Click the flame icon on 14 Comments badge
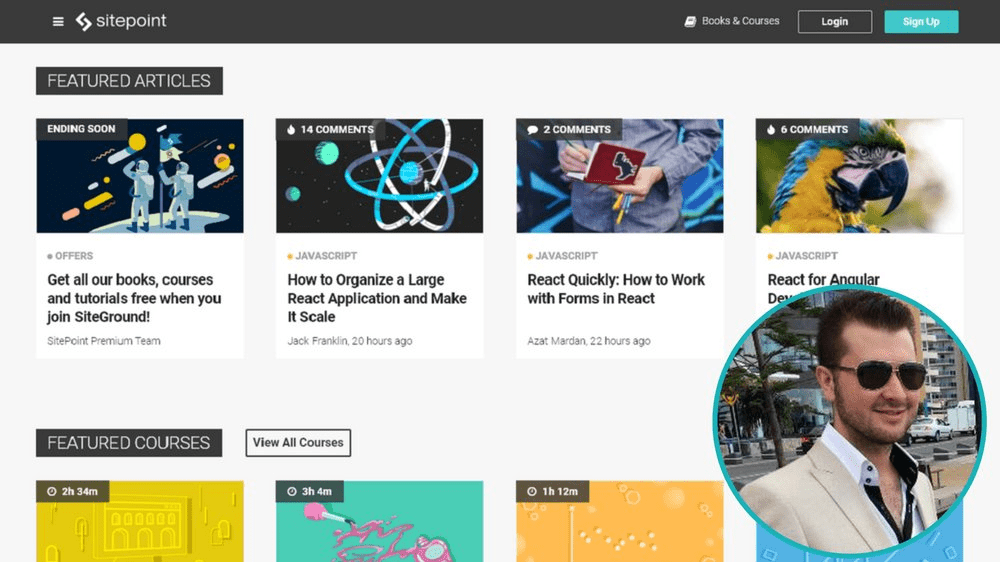Viewport: 1000px width, 562px height. tap(291, 129)
